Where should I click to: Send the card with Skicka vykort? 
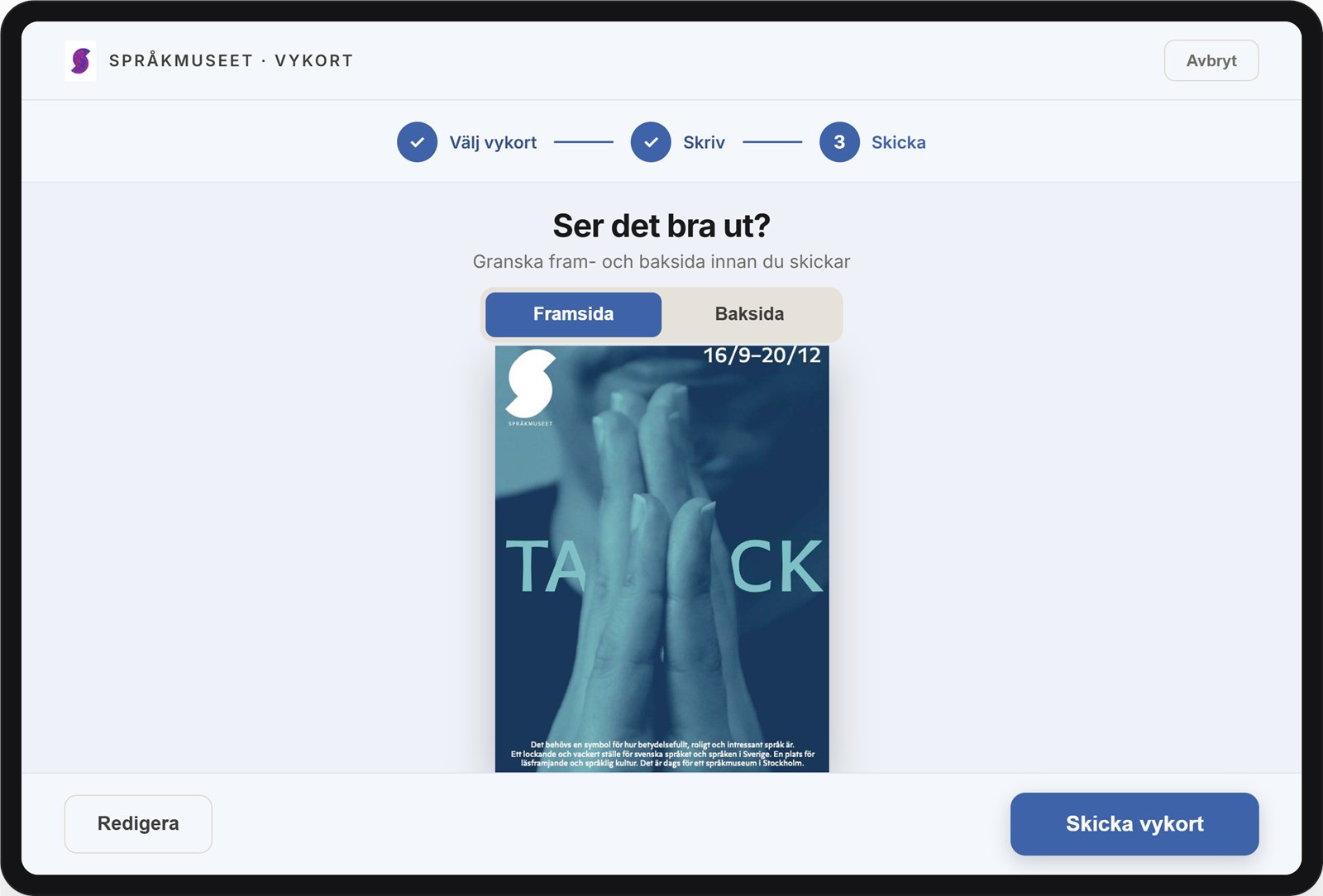click(1134, 823)
